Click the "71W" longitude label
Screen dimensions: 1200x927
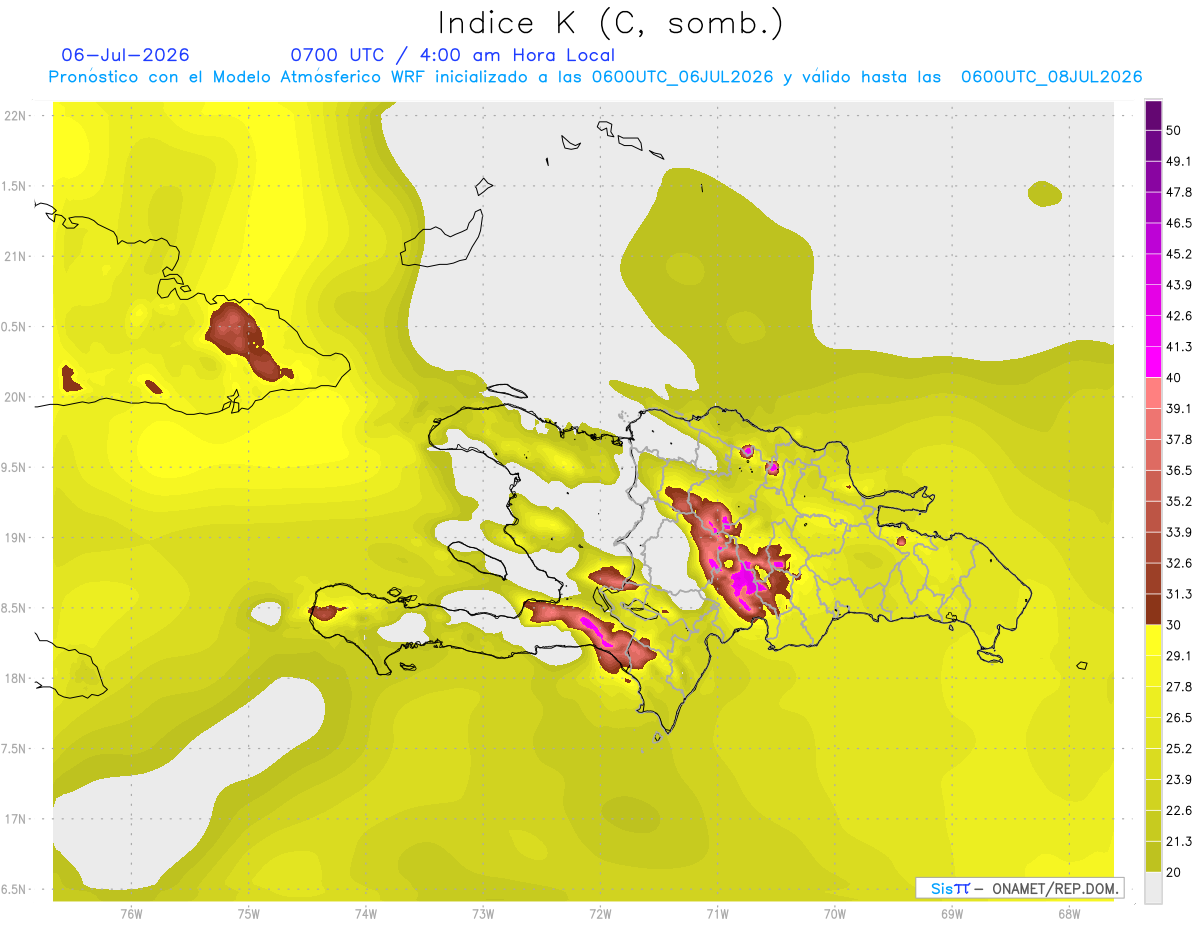(x=717, y=913)
